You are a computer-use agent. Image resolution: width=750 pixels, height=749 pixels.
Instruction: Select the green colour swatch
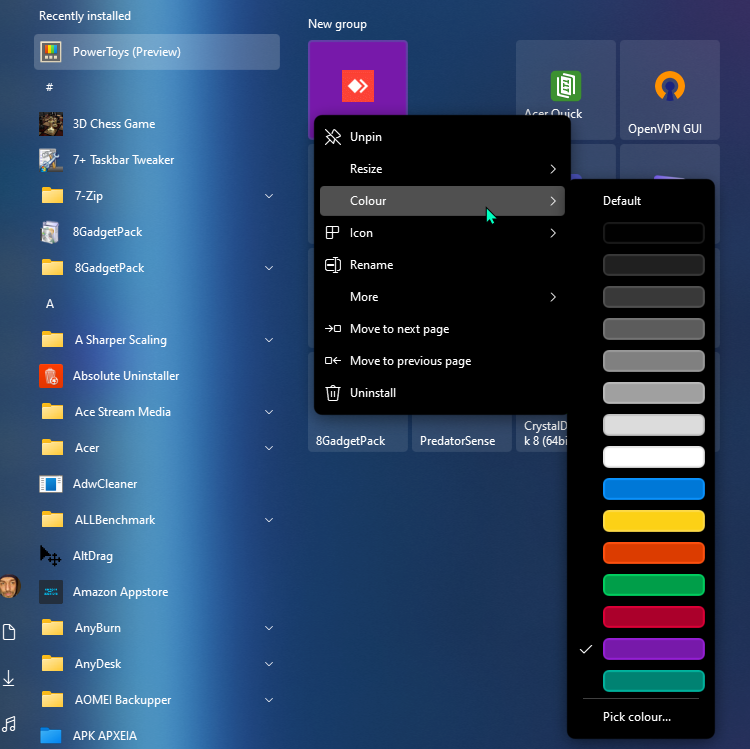coord(653,585)
